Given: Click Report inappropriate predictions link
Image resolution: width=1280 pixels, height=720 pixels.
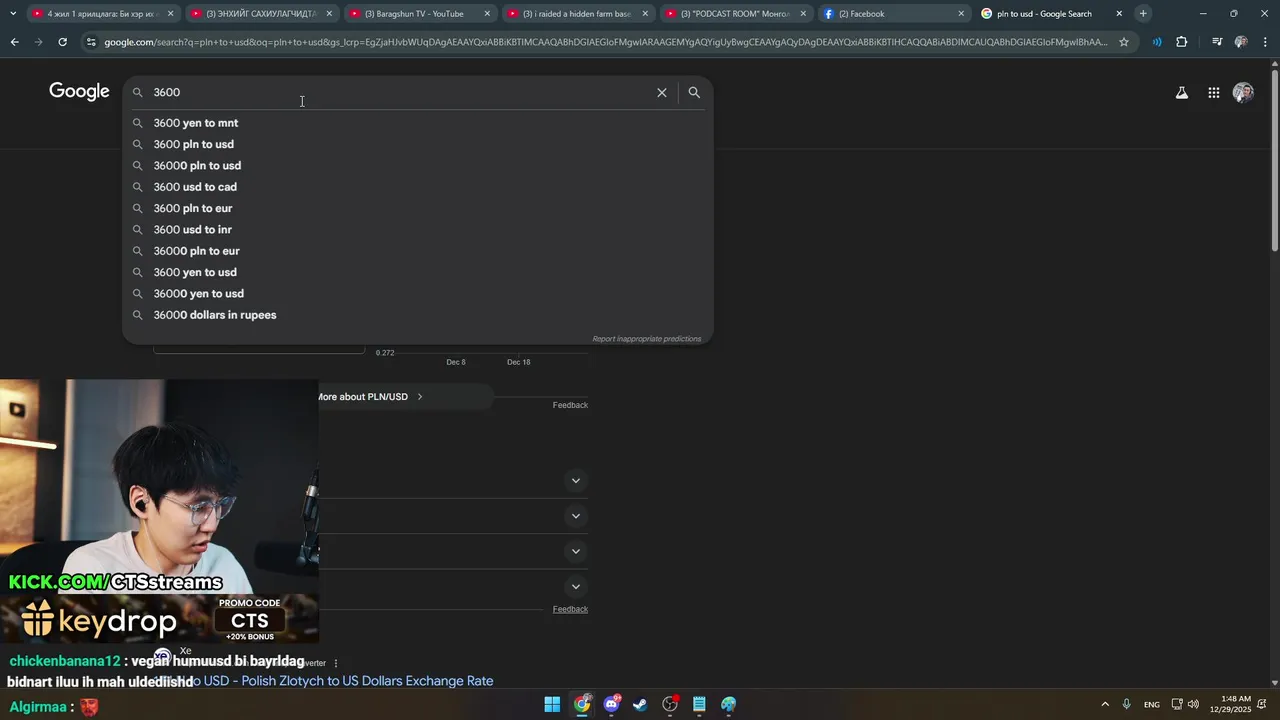Looking at the screenshot, I should click(x=647, y=339).
